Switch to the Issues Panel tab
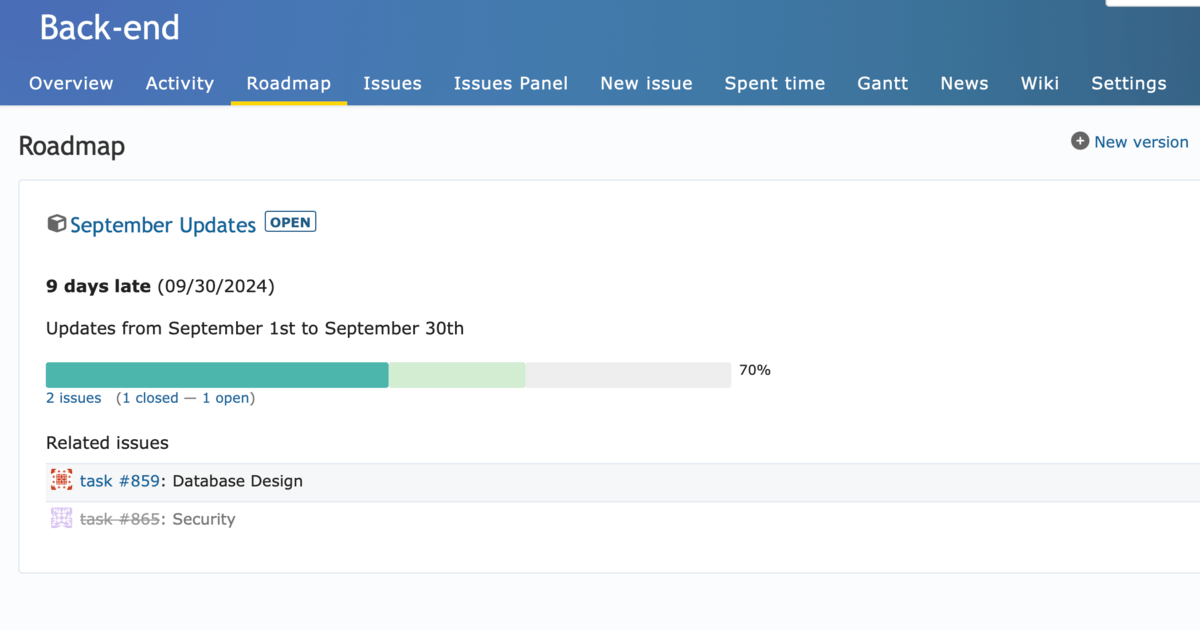1200x630 pixels. (511, 84)
